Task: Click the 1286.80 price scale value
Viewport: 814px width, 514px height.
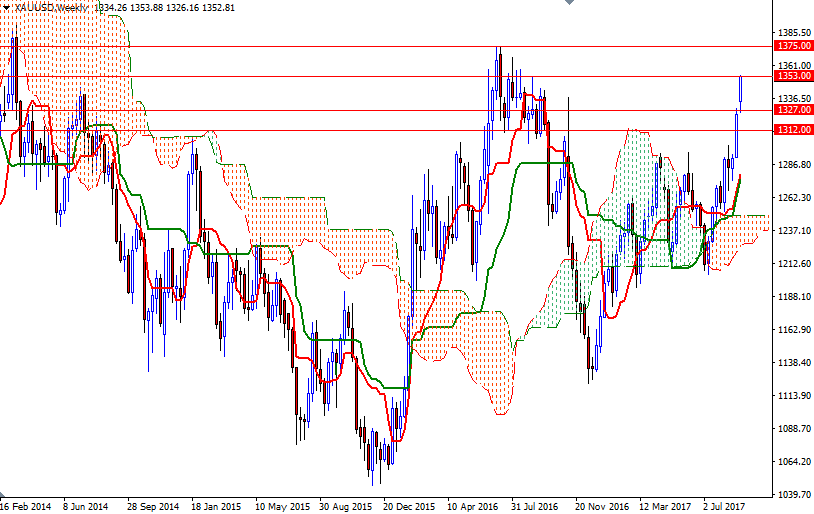Action: [794, 165]
